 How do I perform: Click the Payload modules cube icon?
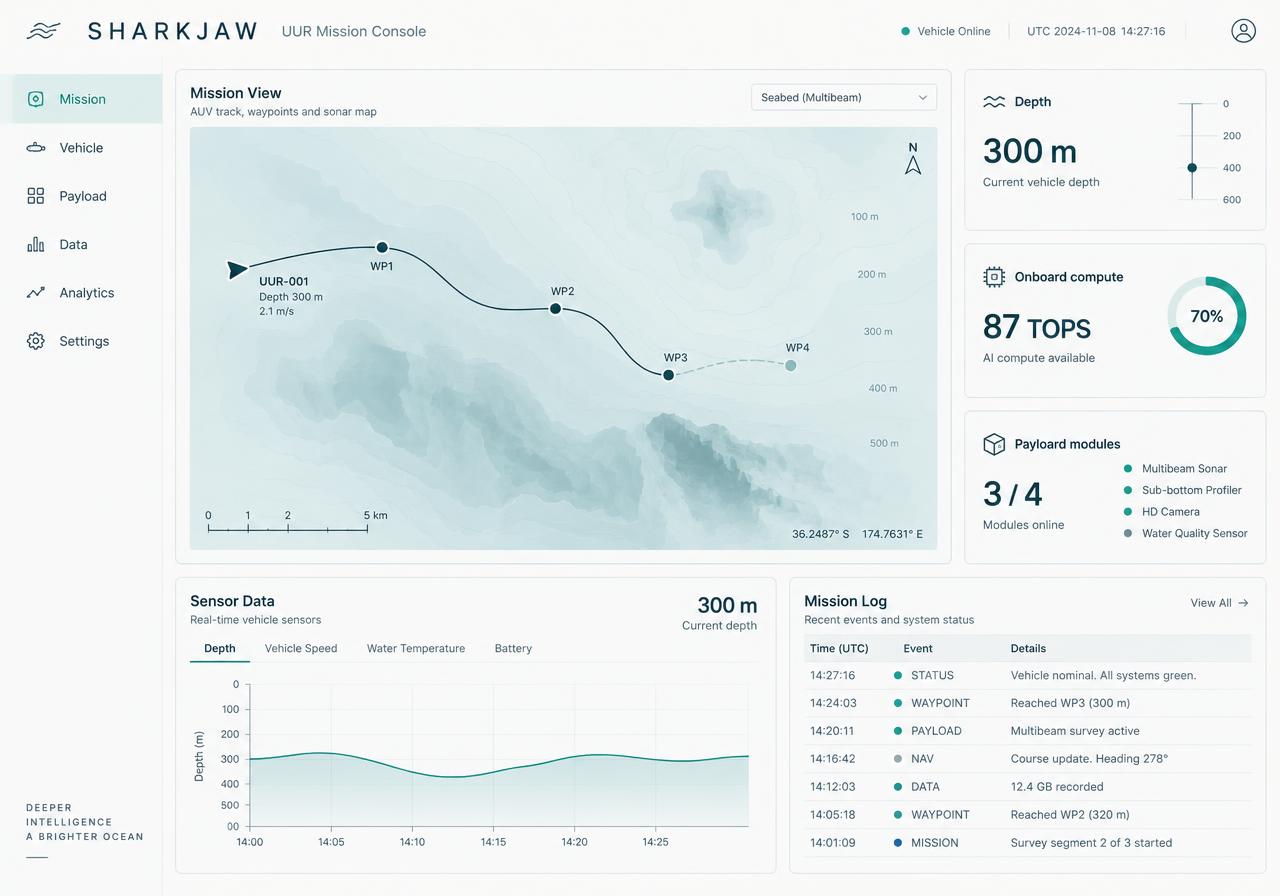(994, 444)
